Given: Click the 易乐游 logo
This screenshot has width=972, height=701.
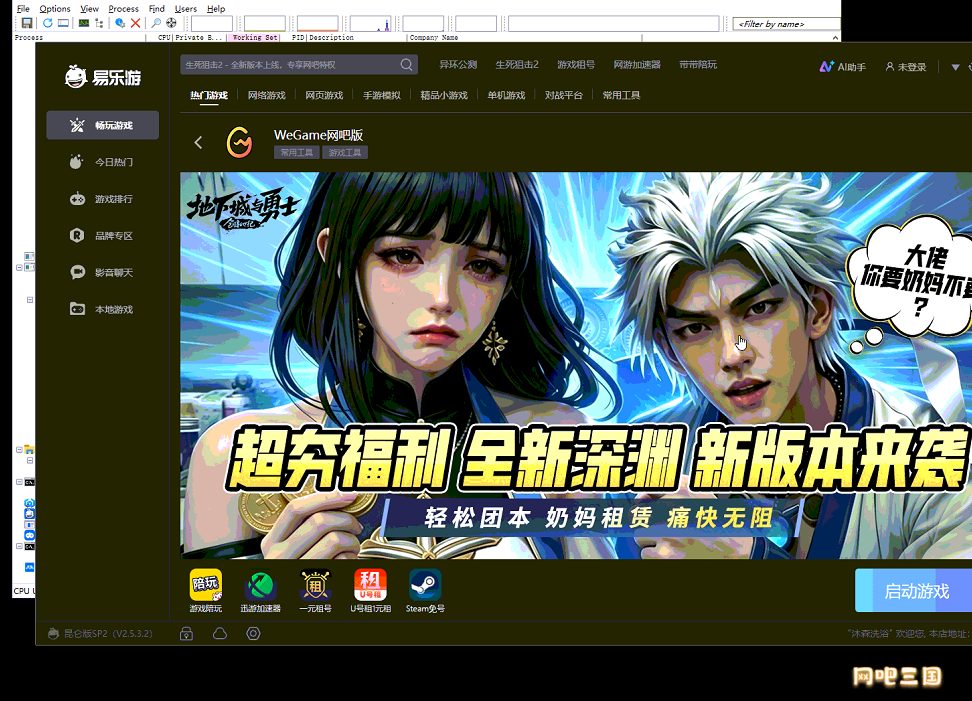Looking at the screenshot, I should point(103,77).
